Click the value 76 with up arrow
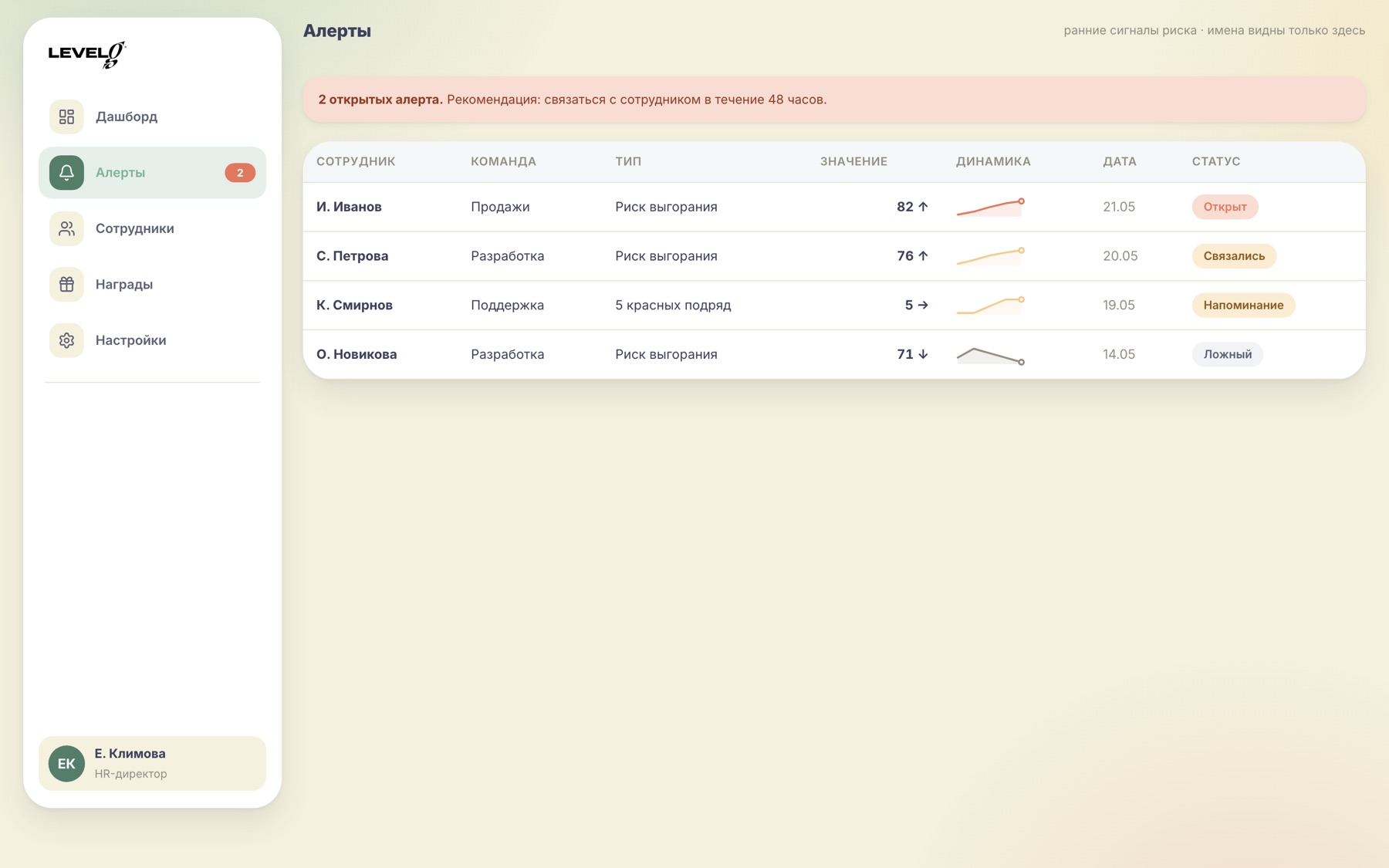1389x868 pixels. pos(912,256)
